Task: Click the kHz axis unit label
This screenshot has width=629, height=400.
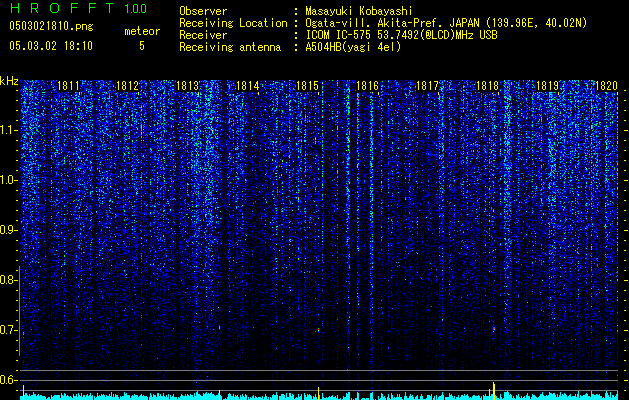Action: click(x=9, y=81)
